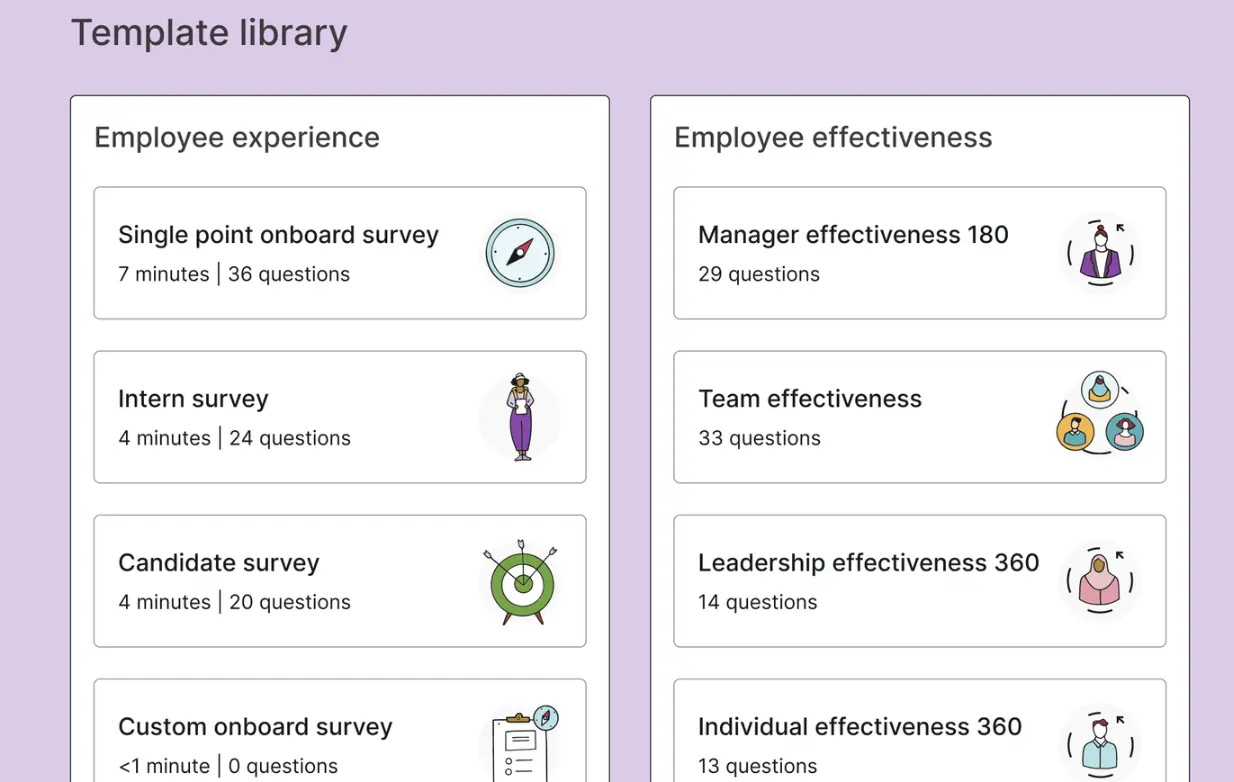Screen dimensions: 1234x782
Task: Click the person icon on Individual effectiveness 360
Action: pyautogui.click(x=1099, y=740)
